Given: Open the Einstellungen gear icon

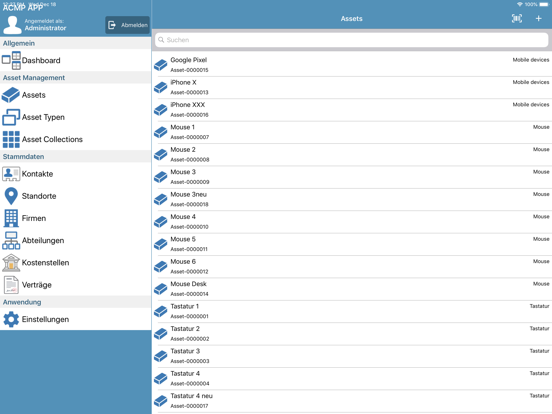Looking at the screenshot, I should [x=11, y=319].
